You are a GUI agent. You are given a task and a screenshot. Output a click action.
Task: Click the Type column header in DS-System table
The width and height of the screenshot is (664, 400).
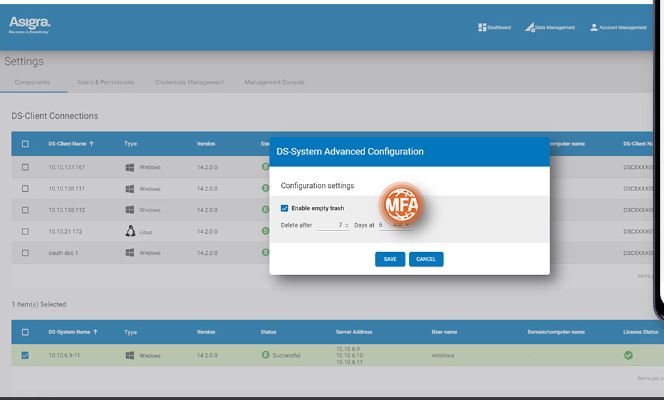pos(131,332)
